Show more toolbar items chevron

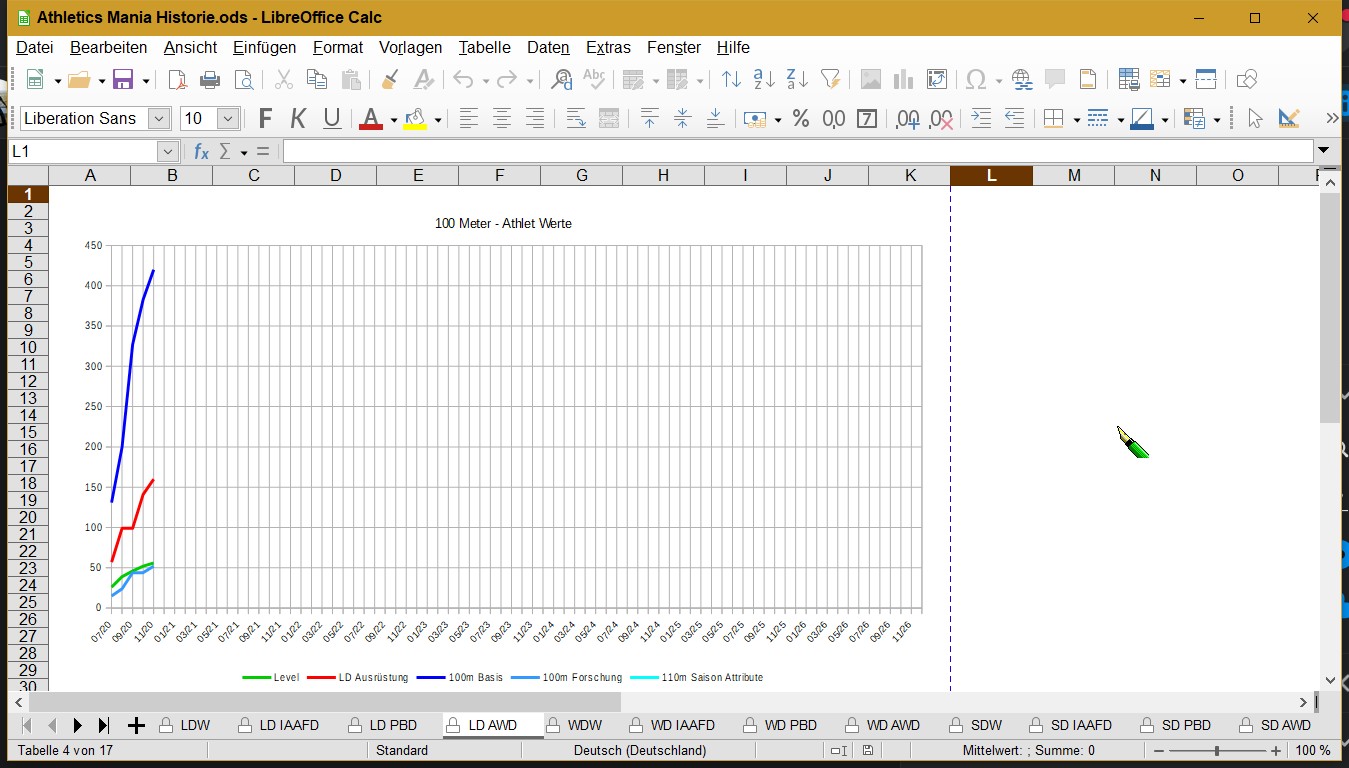point(1332,119)
